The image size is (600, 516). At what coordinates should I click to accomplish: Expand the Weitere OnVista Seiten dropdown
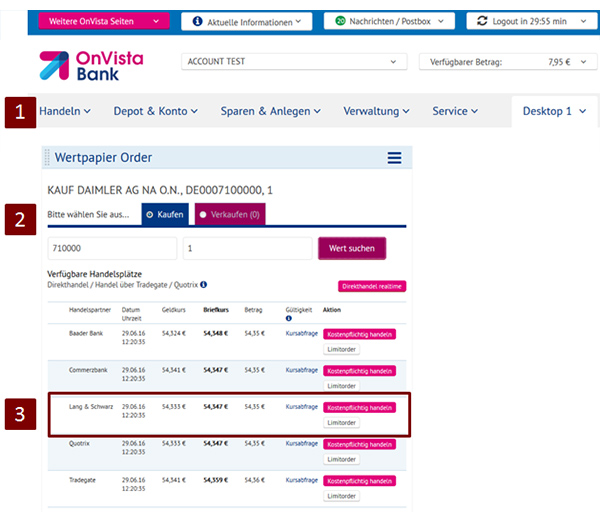pyautogui.click(x=103, y=21)
